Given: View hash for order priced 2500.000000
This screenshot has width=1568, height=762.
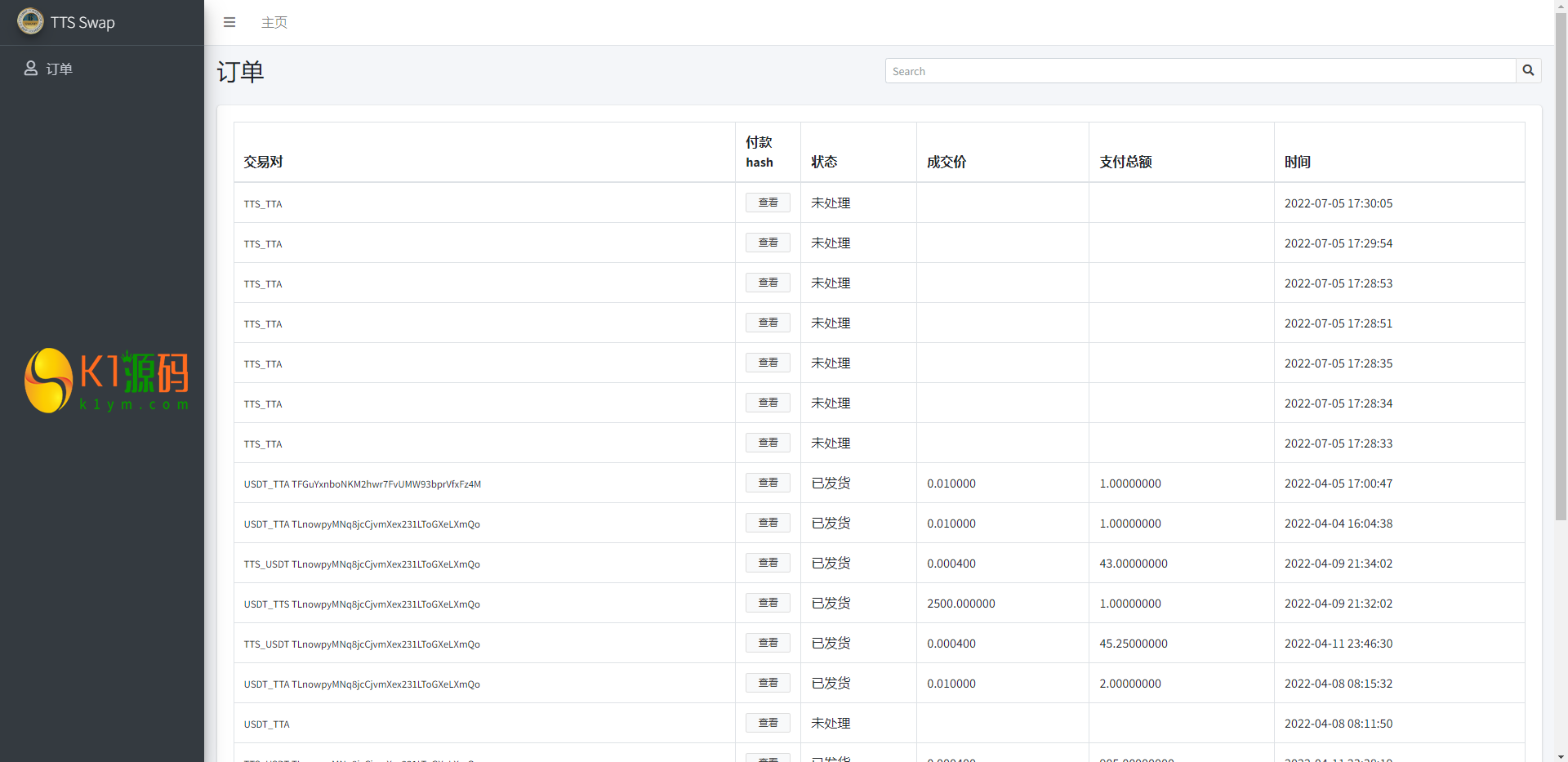Looking at the screenshot, I should coord(768,603).
